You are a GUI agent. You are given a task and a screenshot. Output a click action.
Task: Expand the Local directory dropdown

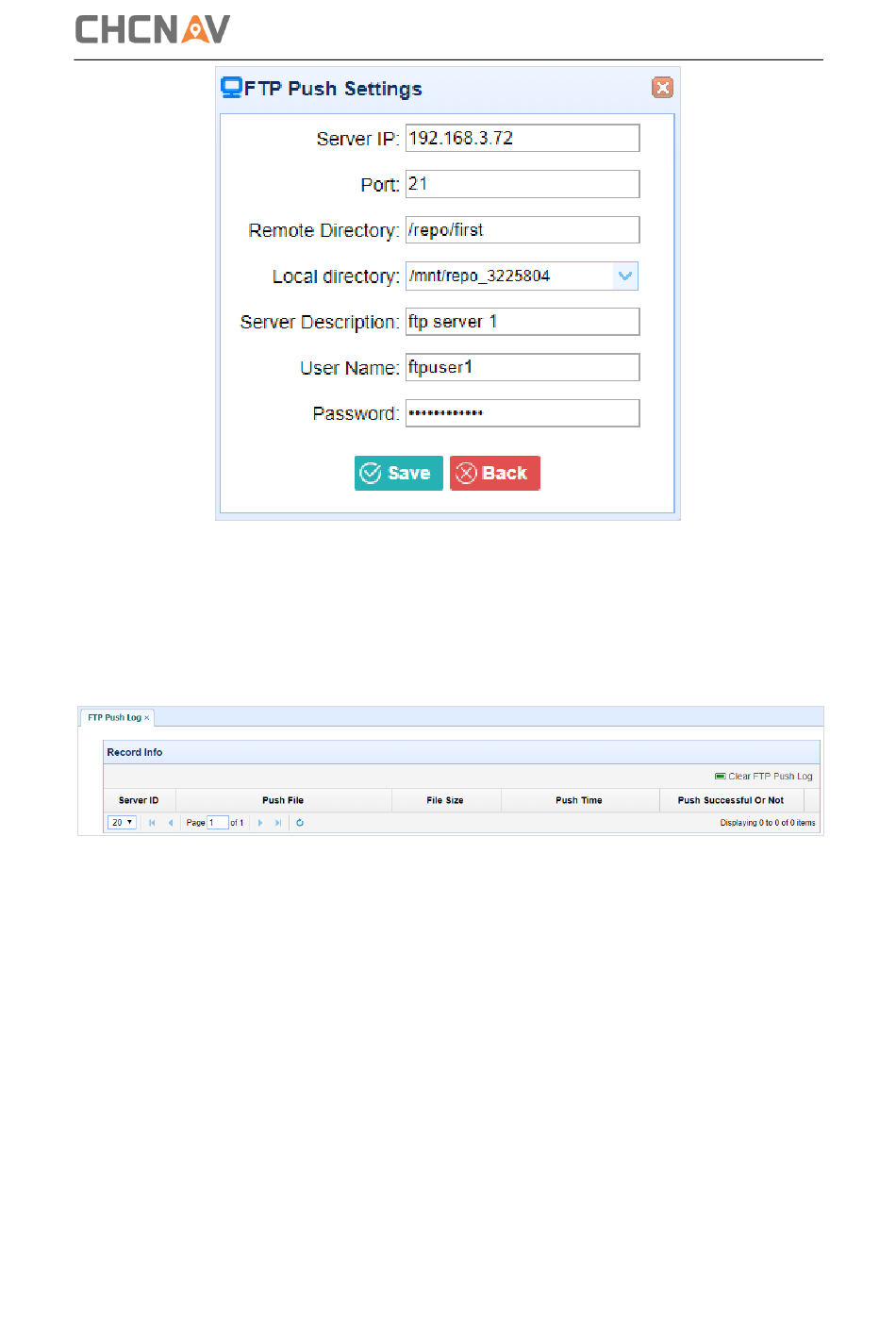[x=624, y=276]
